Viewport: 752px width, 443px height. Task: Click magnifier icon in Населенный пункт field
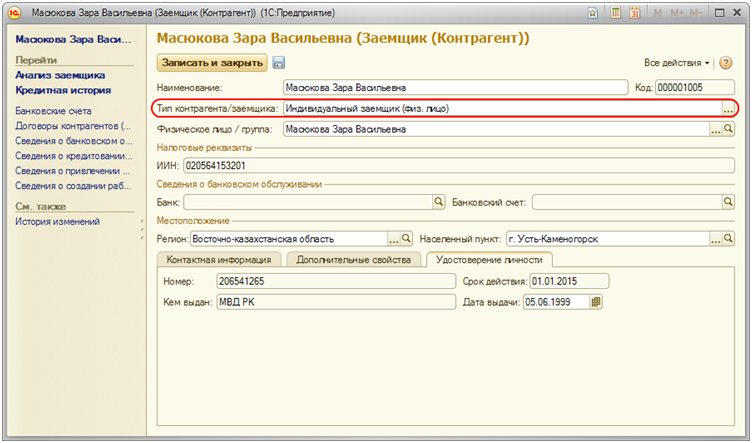pos(728,239)
